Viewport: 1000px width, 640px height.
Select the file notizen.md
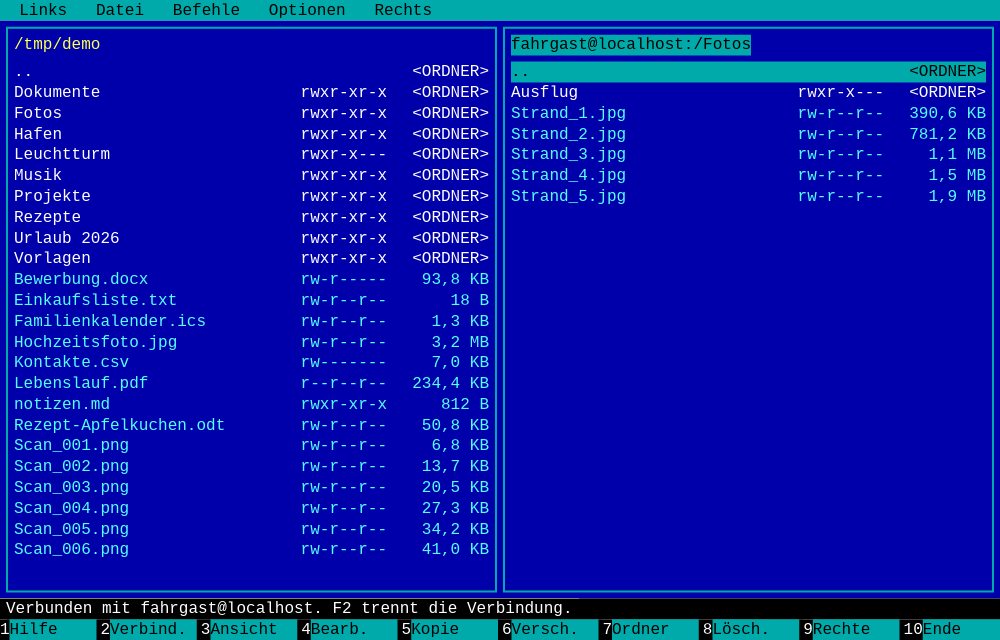[251, 404]
